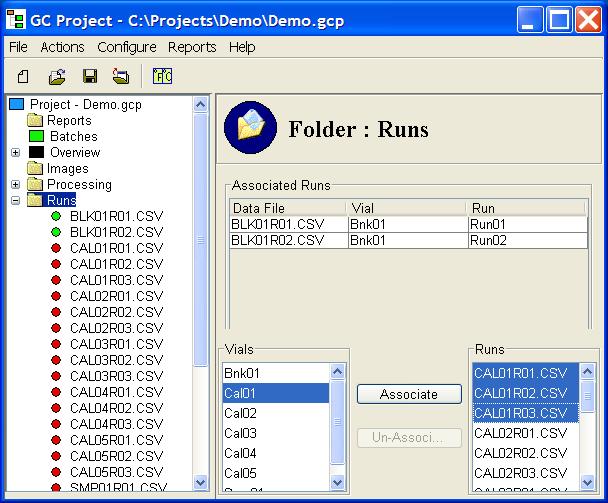608x503 pixels.
Task: Click the GC Project title bar icon
Action: (16, 19)
